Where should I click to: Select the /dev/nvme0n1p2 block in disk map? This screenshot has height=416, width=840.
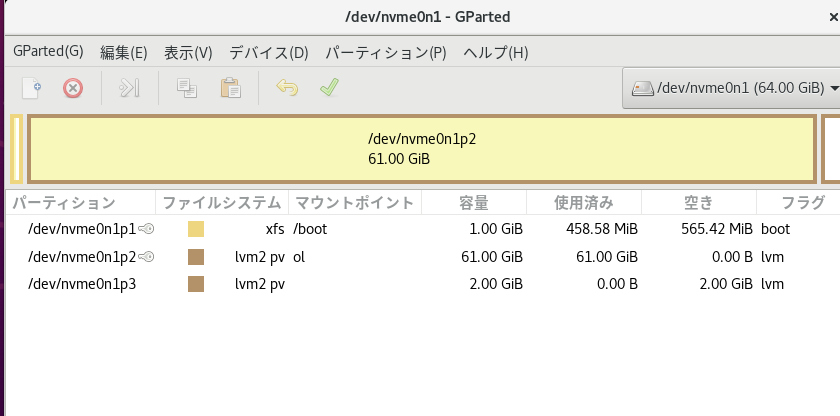pyautogui.click(x=421, y=149)
